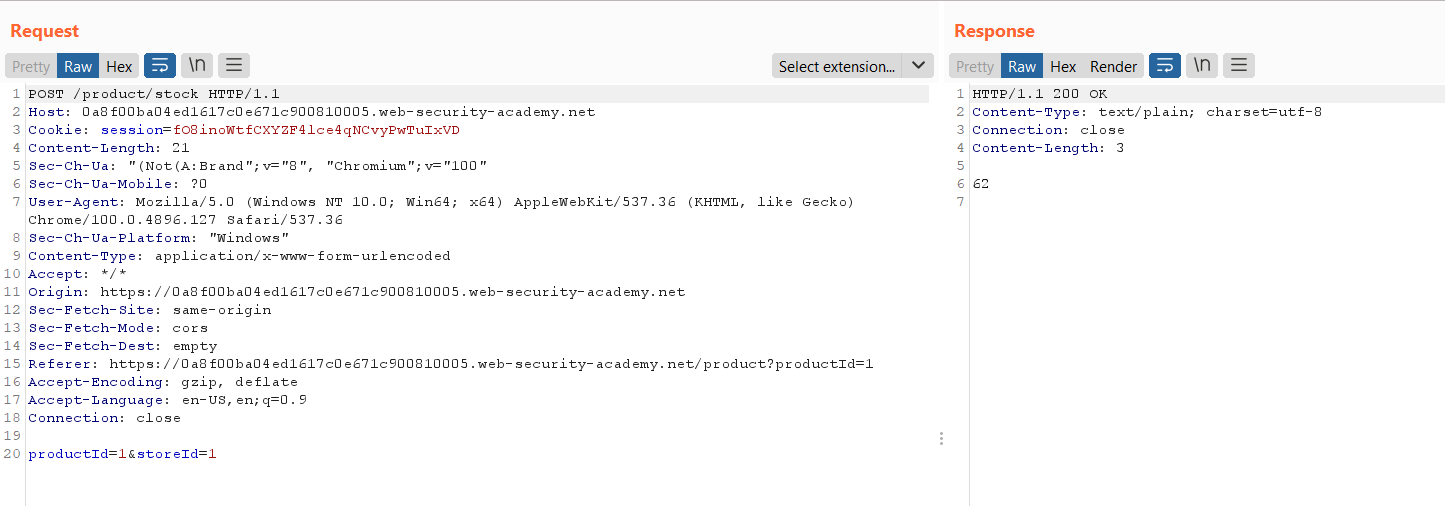This screenshot has height=506, width=1445.
Task: Select the Request Raw view
Action: (78, 66)
